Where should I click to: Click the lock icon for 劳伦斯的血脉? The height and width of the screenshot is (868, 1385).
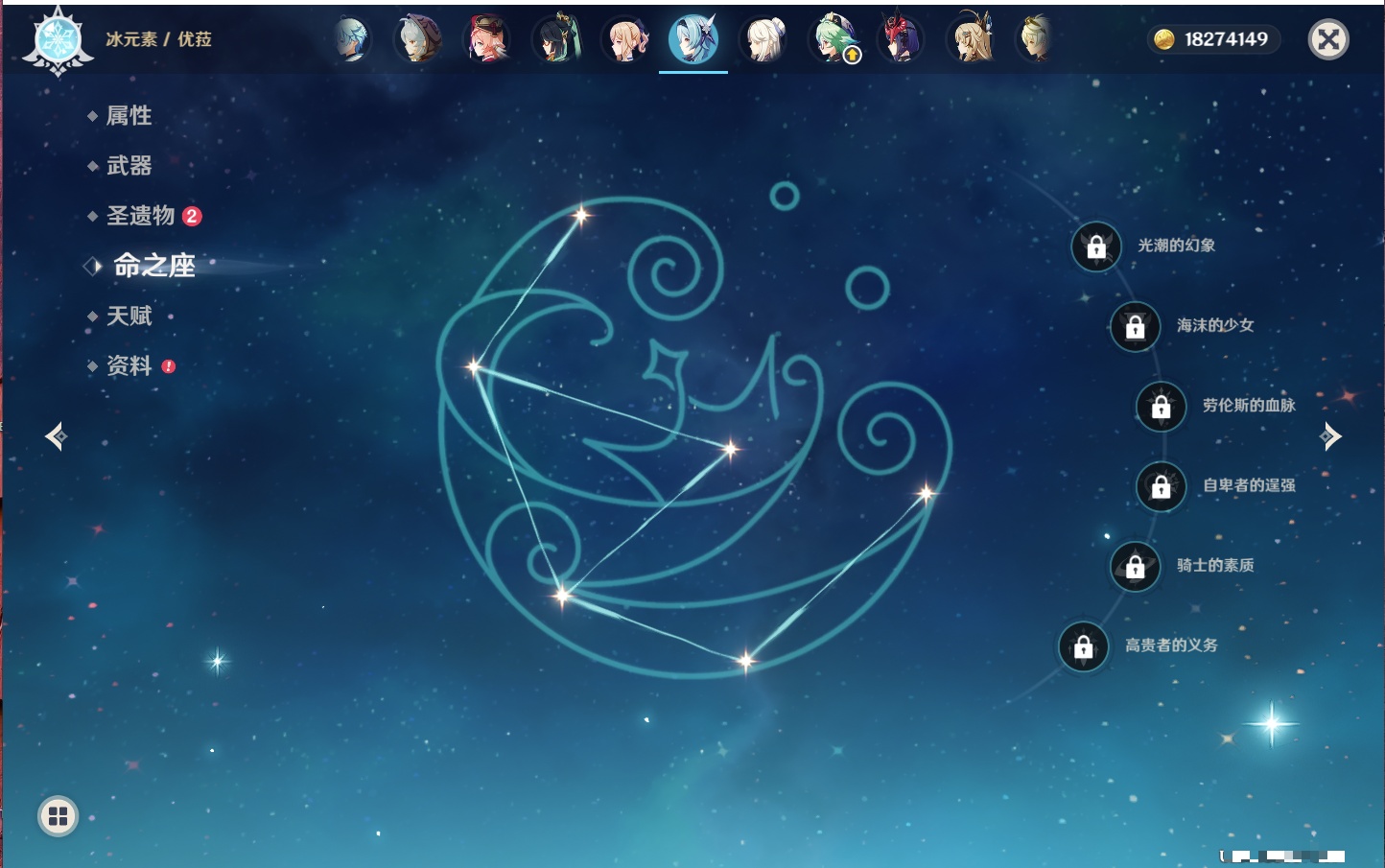pyautogui.click(x=1162, y=407)
